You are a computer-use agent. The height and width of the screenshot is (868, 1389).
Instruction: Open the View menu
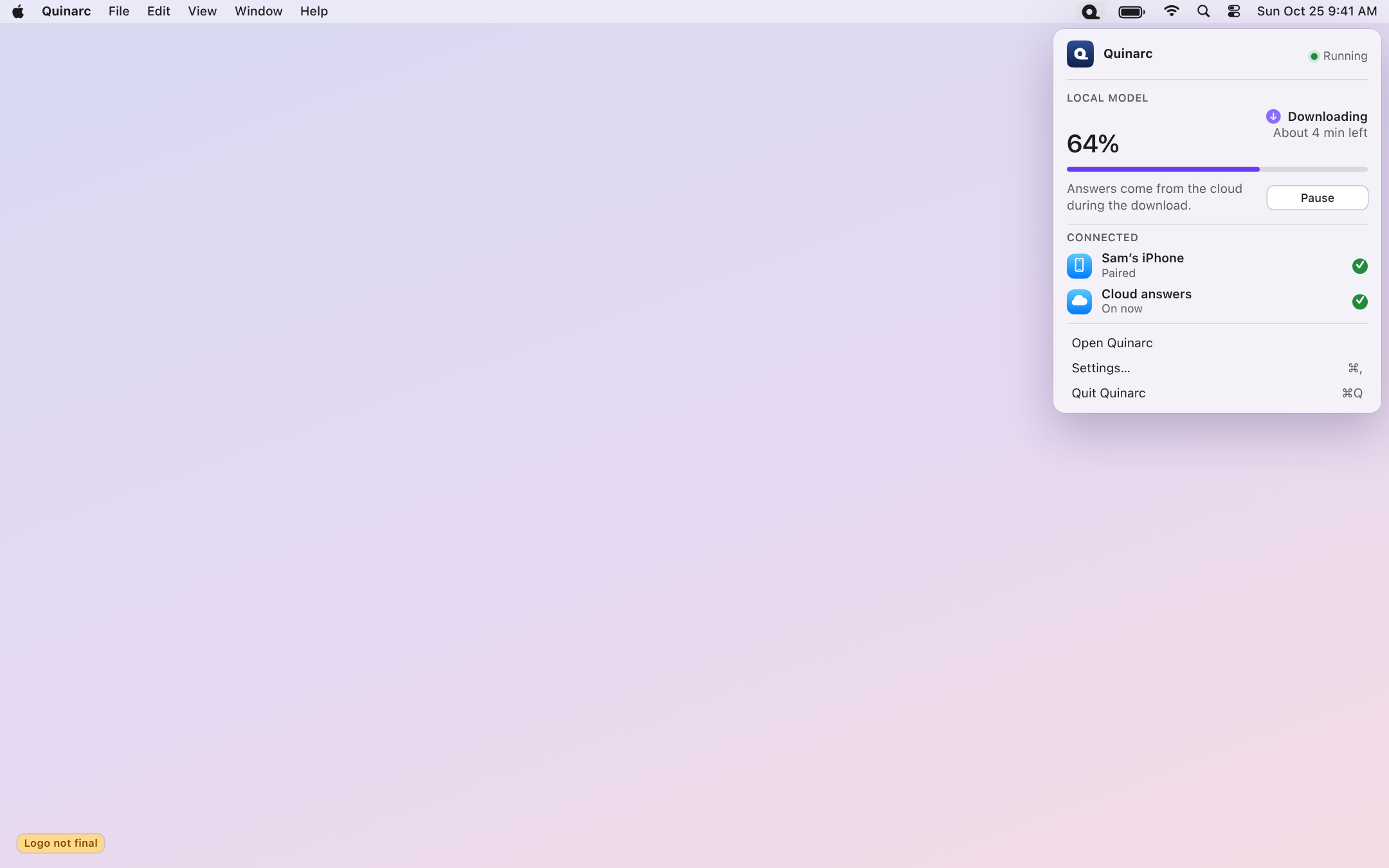tap(202, 12)
